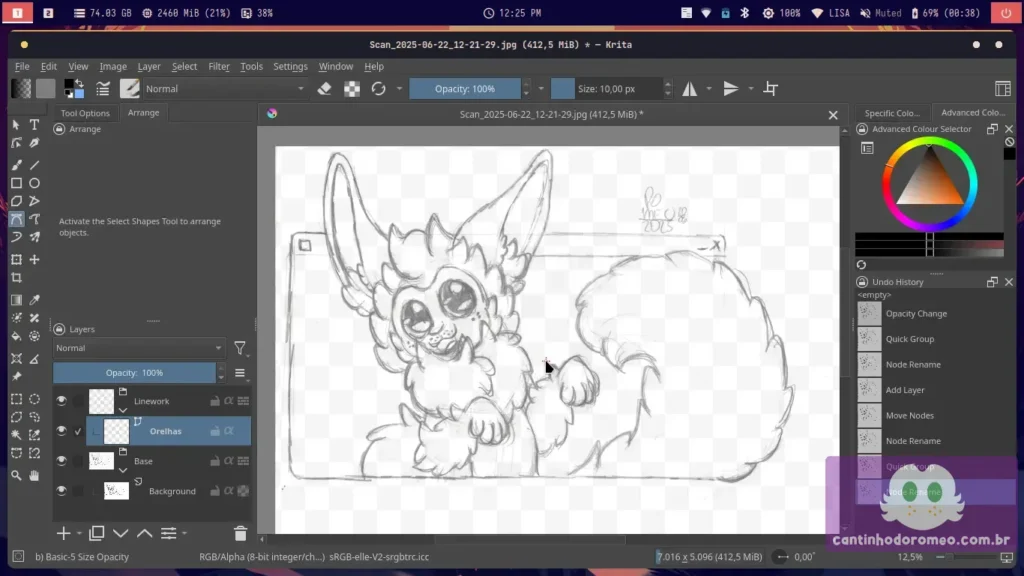
Task: Hide the Base group layer
Action: click(61, 461)
